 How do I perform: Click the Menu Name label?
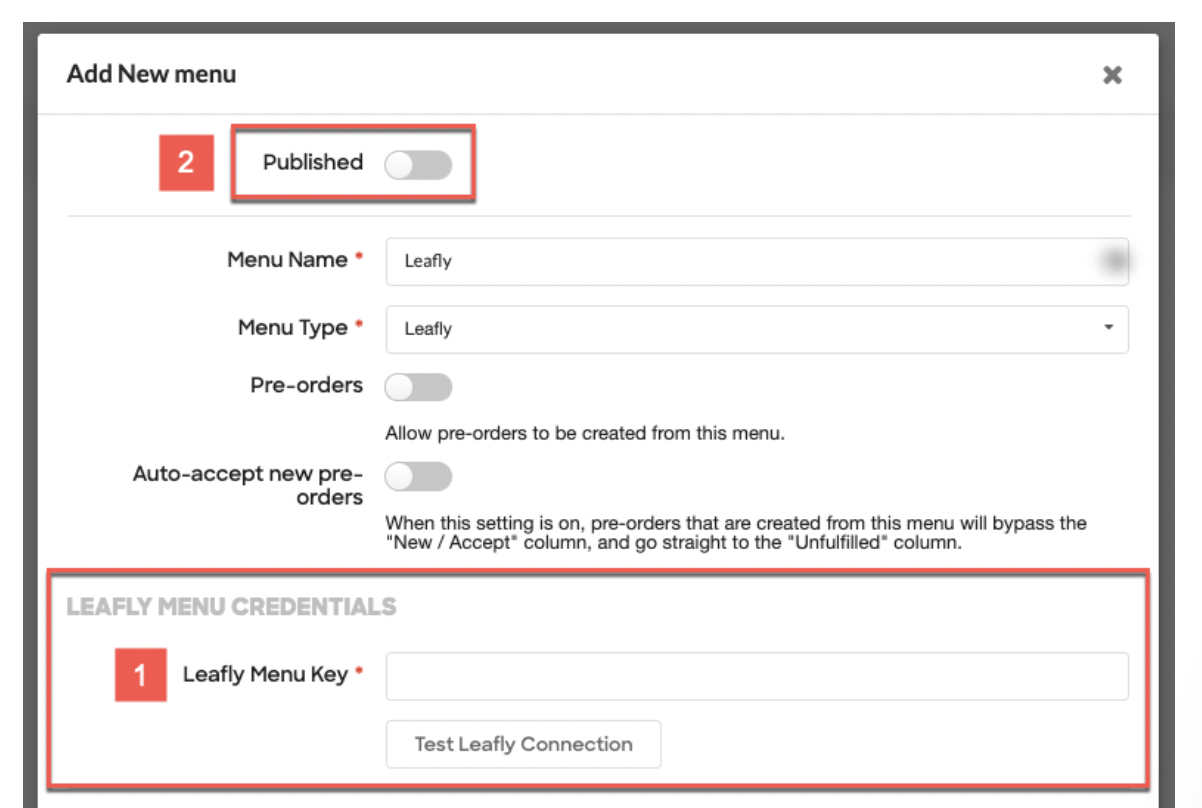pyautogui.click(x=287, y=260)
